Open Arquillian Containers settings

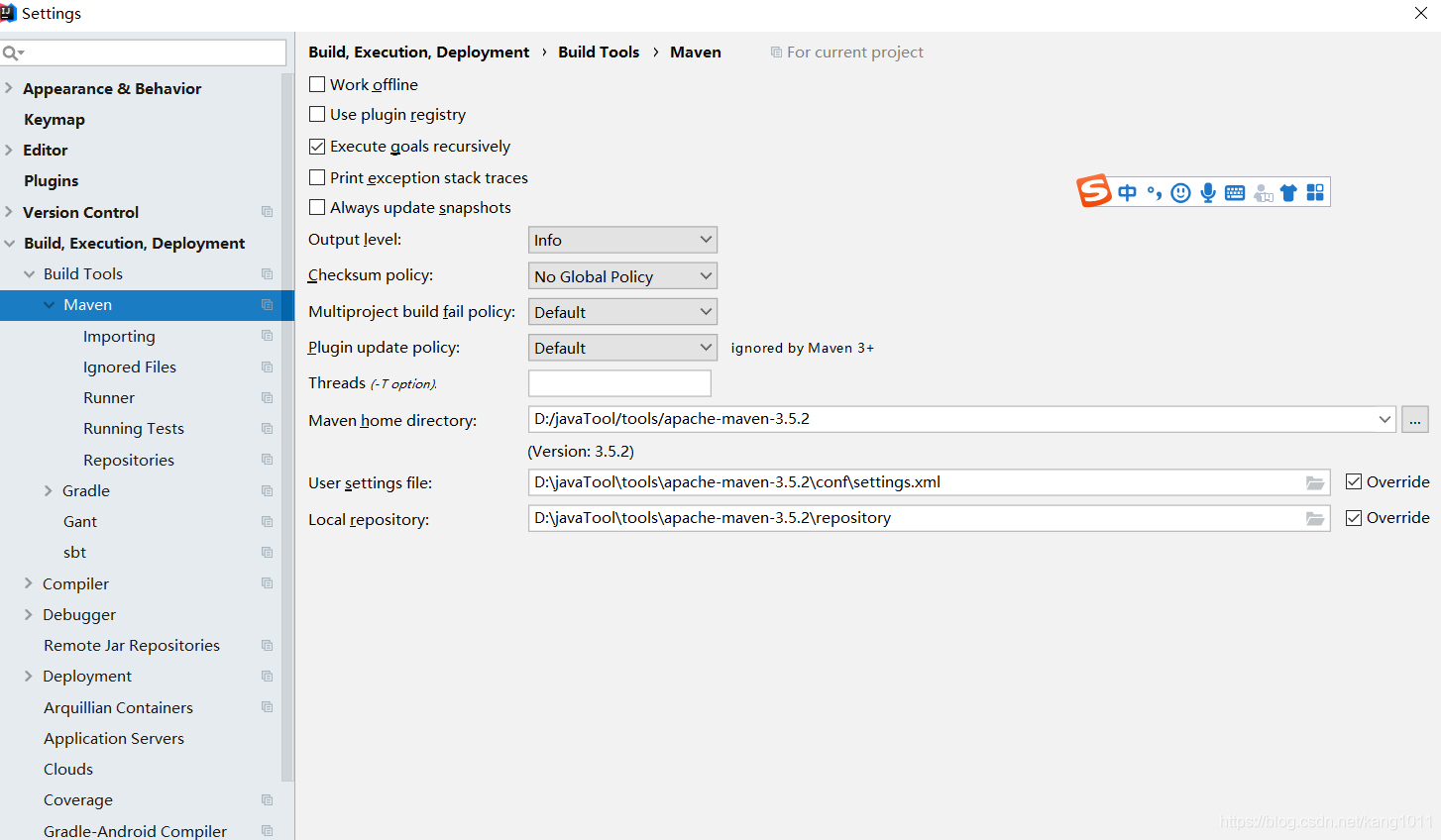118,707
